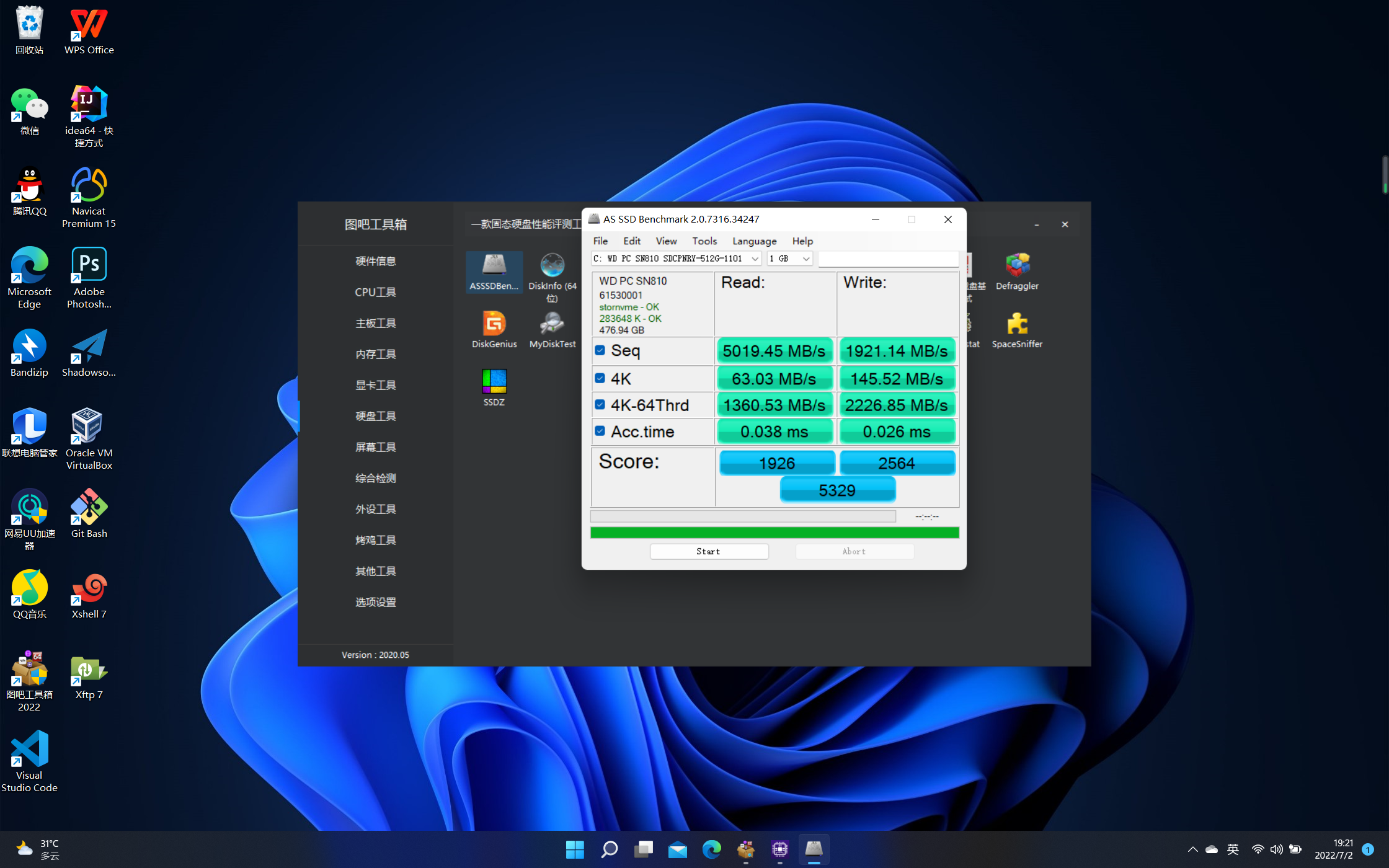Open Shadowsocks desktop shortcut
Viewport: 1389px width, 868px height.
tap(89, 353)
